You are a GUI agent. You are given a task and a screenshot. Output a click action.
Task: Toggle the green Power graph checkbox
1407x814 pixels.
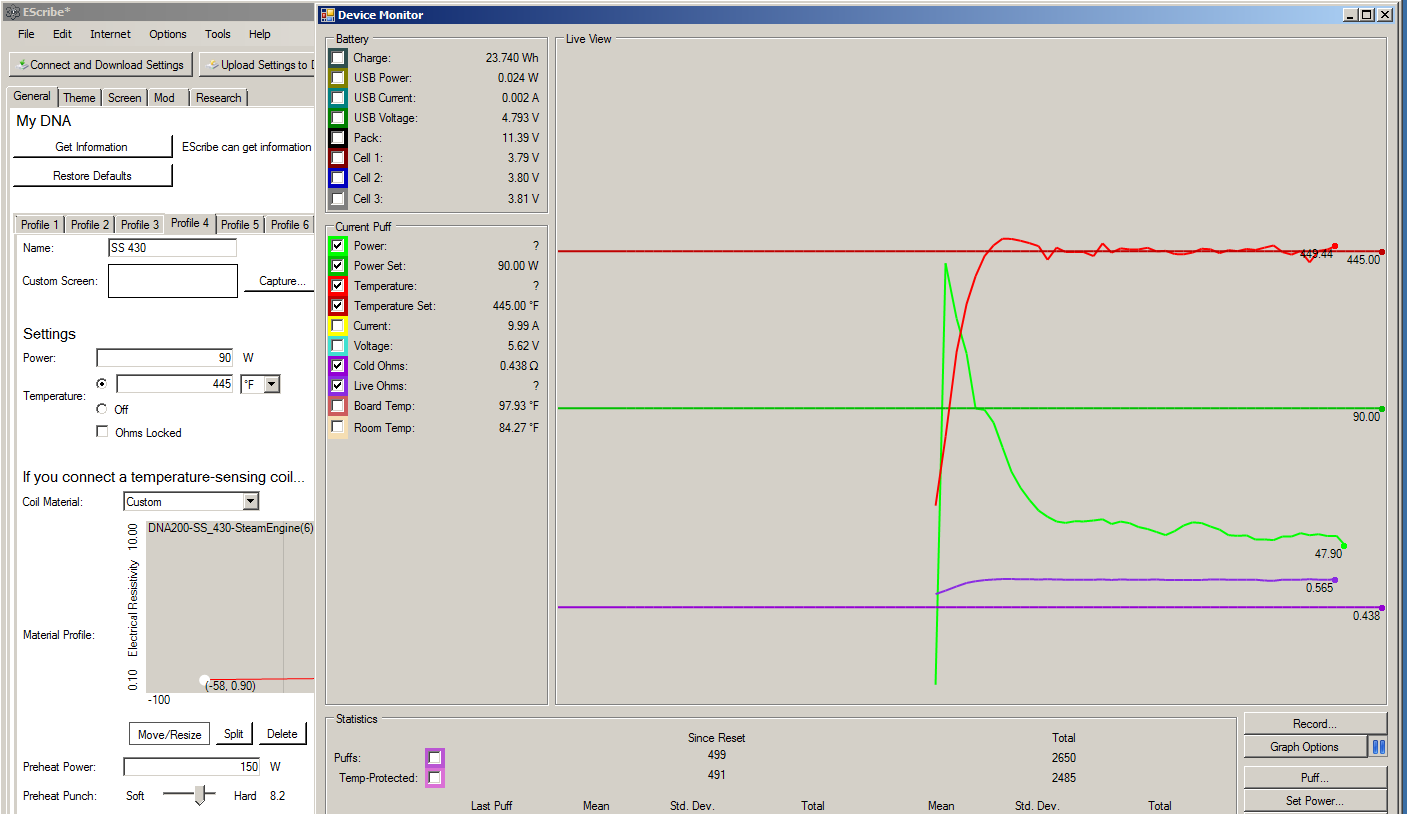(x=338, y=246)
